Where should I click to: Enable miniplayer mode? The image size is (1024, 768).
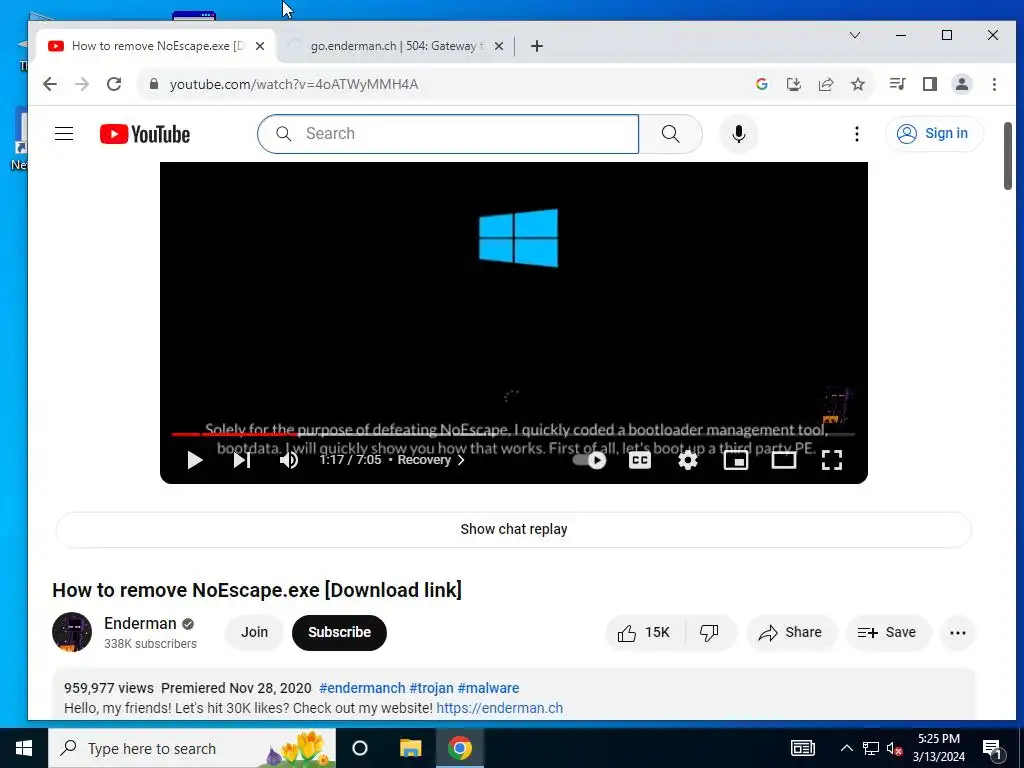(x=735, y=460)
